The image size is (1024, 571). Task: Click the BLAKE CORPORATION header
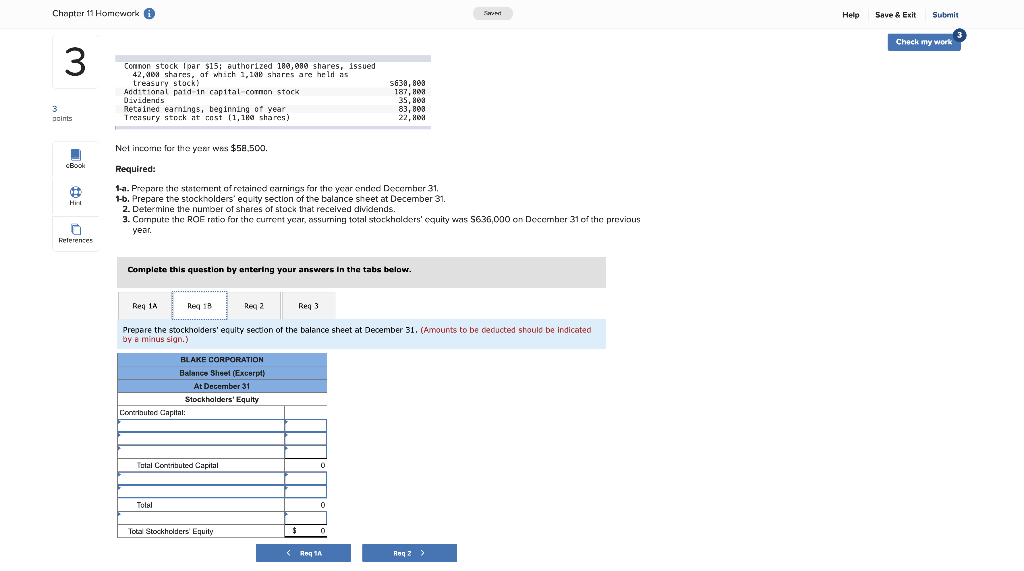click(x=222, y=360)
